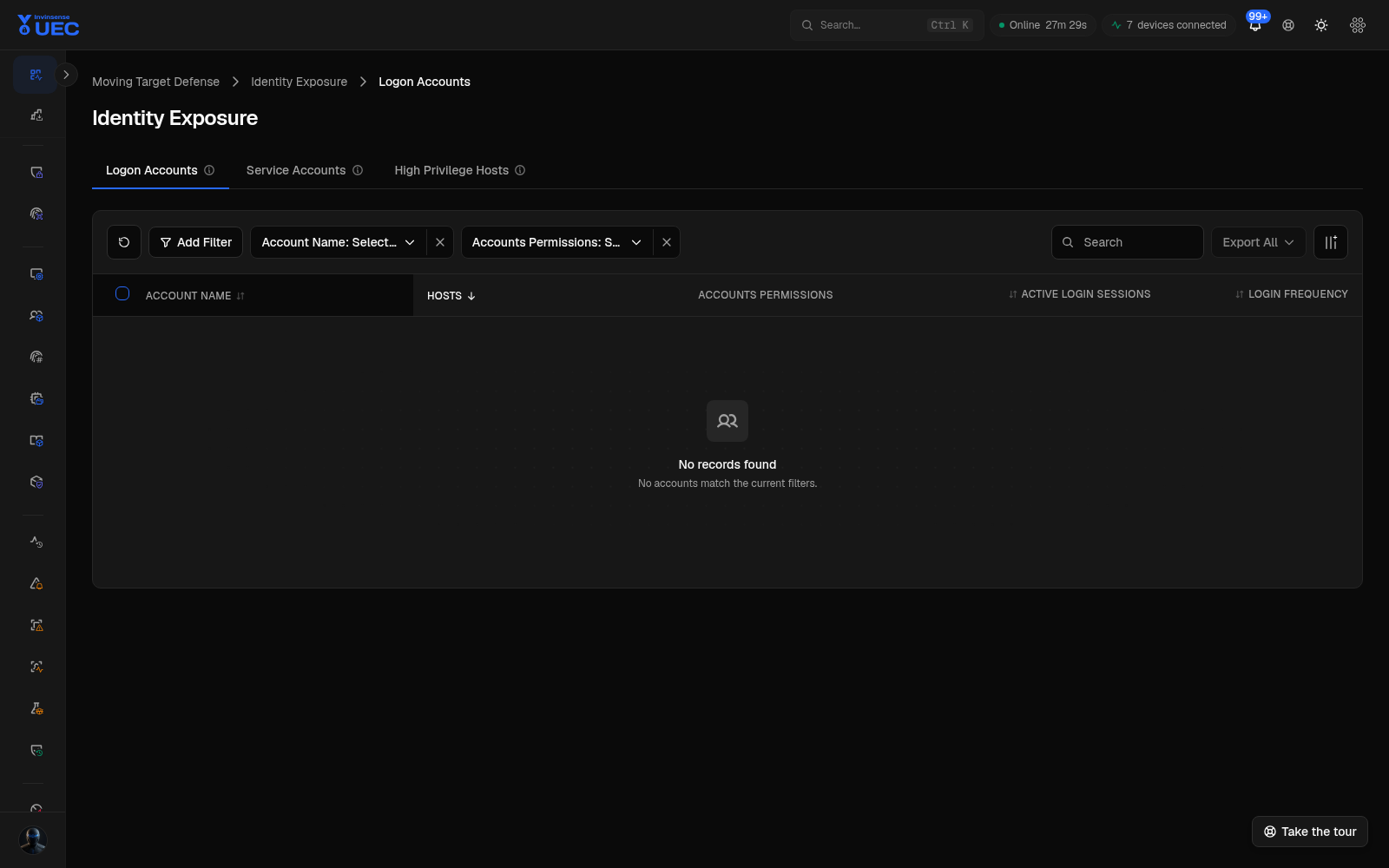The height and width of the screenshot is (868, 1389).
Task: Click the Accounts Permissions column header
Action: point(766,295)
